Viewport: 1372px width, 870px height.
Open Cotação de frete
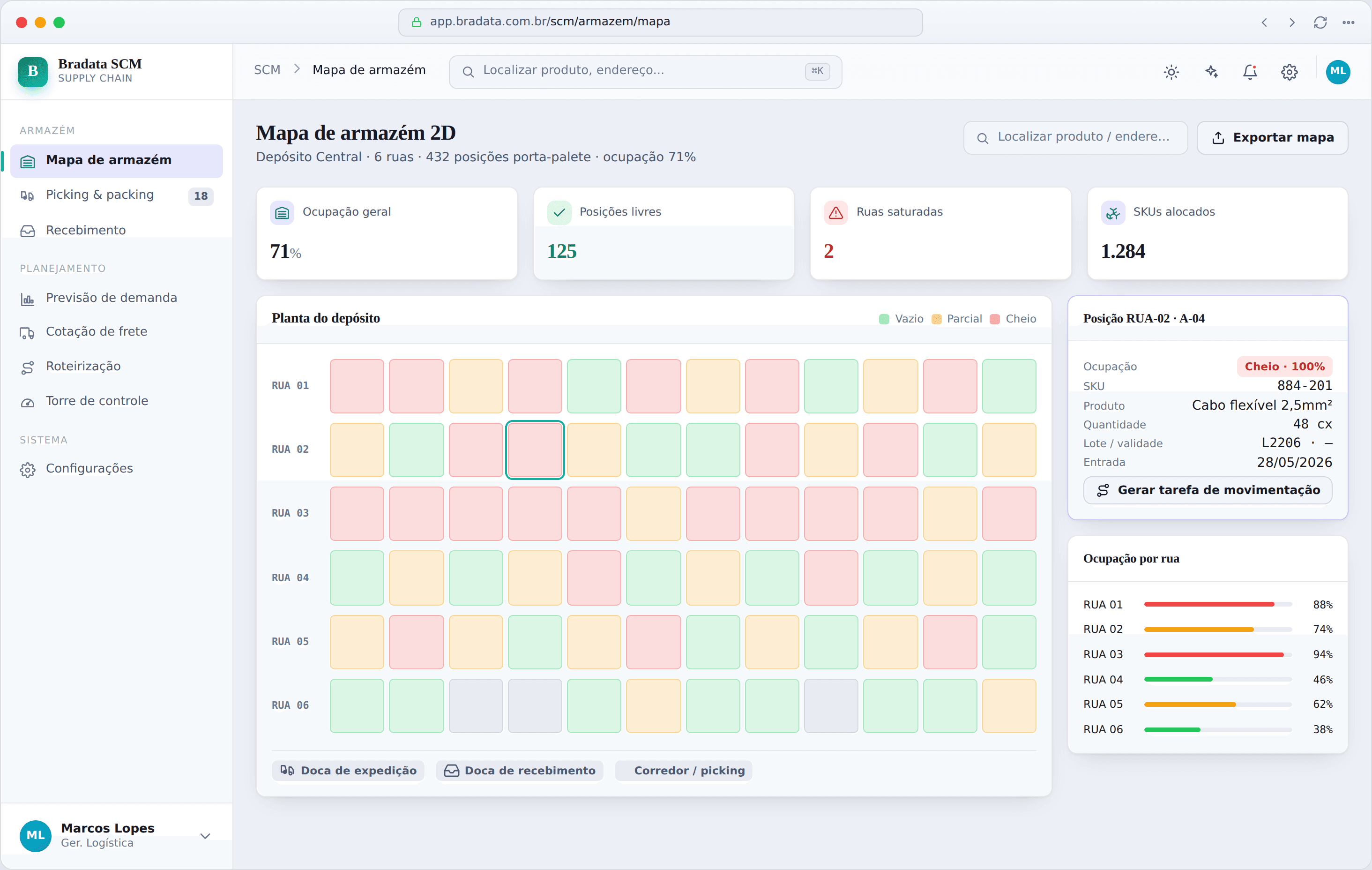(116, 332)
